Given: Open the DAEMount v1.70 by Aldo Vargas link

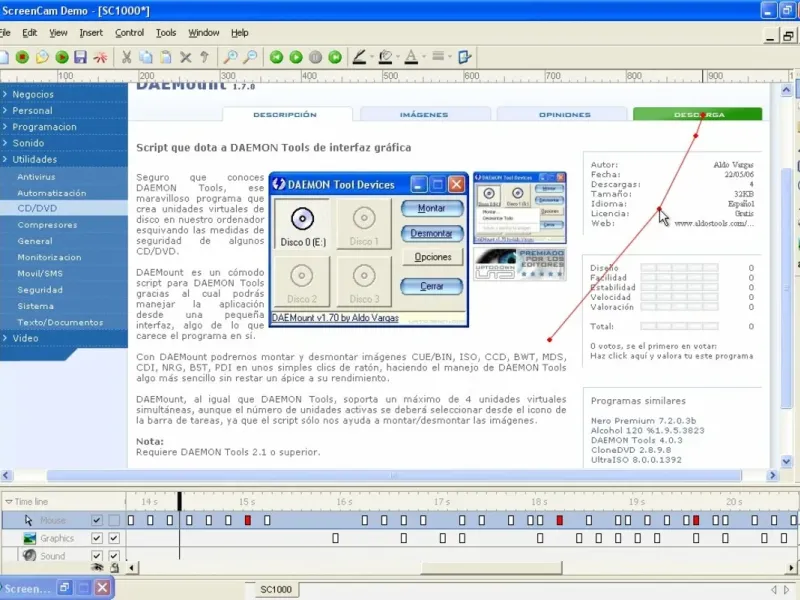Looking at the screenshot, I should tap(335, 318).
